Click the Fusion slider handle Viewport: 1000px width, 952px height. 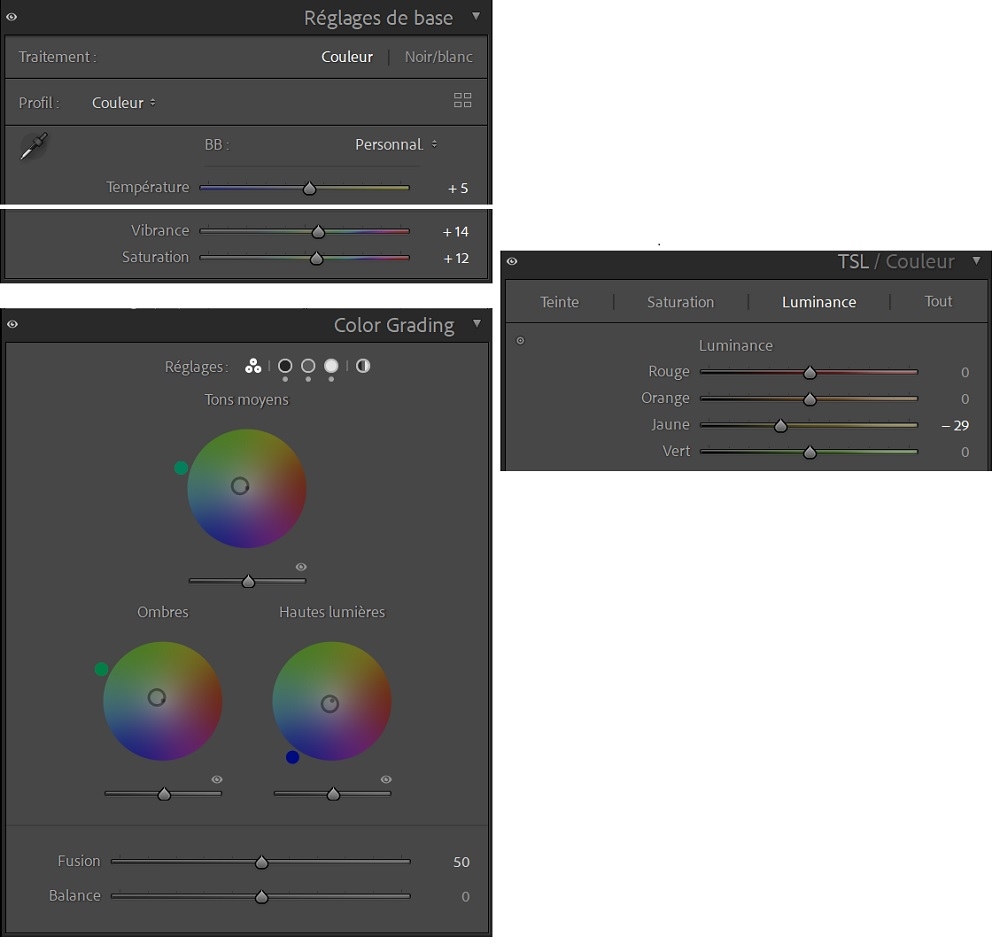(x=261, y=862)
